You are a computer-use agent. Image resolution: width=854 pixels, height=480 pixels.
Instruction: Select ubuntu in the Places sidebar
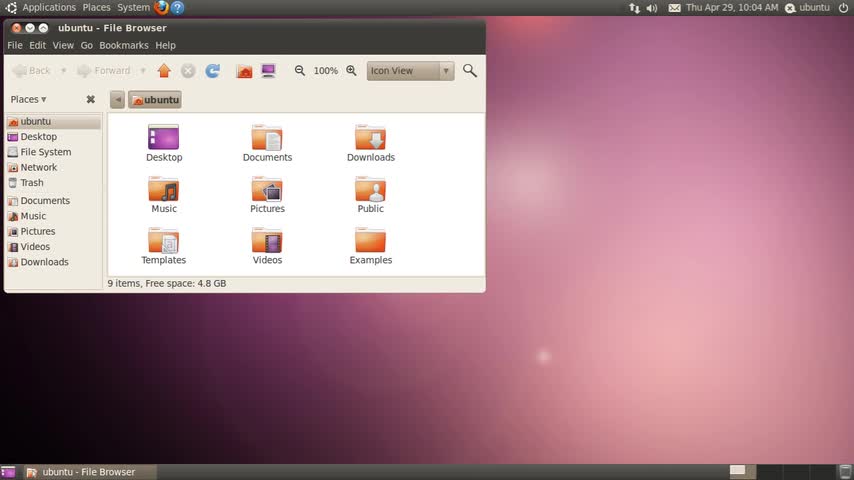click(53, 121)
